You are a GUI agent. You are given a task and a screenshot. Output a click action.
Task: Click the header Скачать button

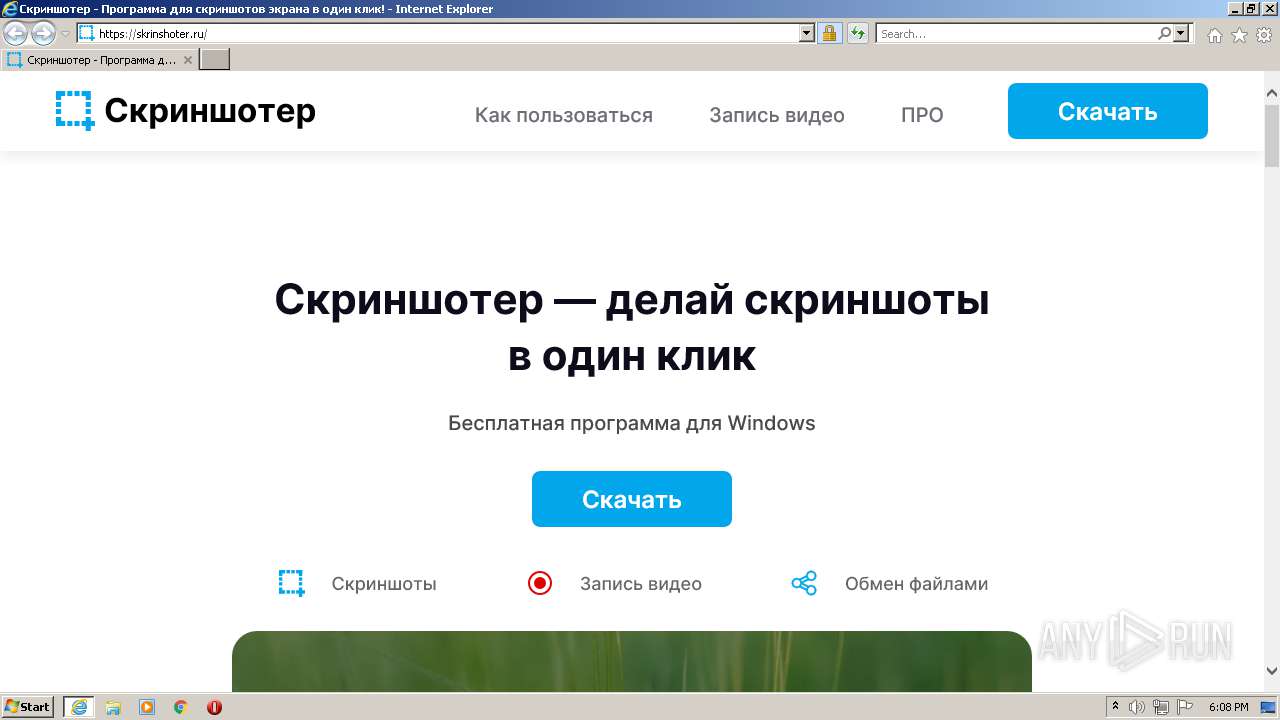[x=1107, y=111]
